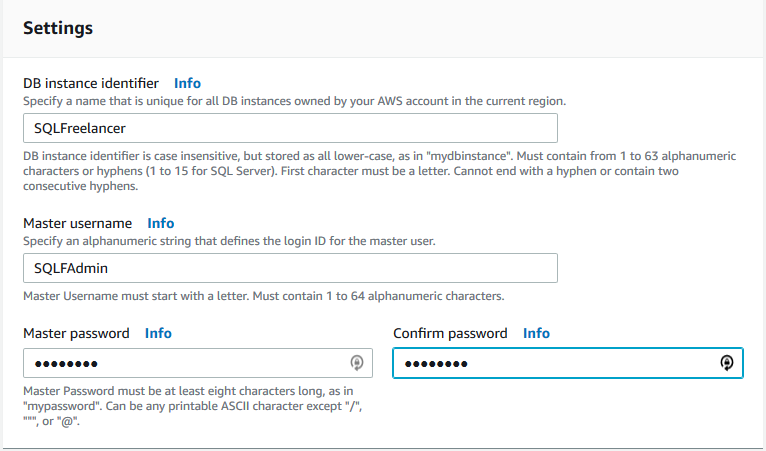Click the Master password label text
766x451 pixels.
[76, 333]
